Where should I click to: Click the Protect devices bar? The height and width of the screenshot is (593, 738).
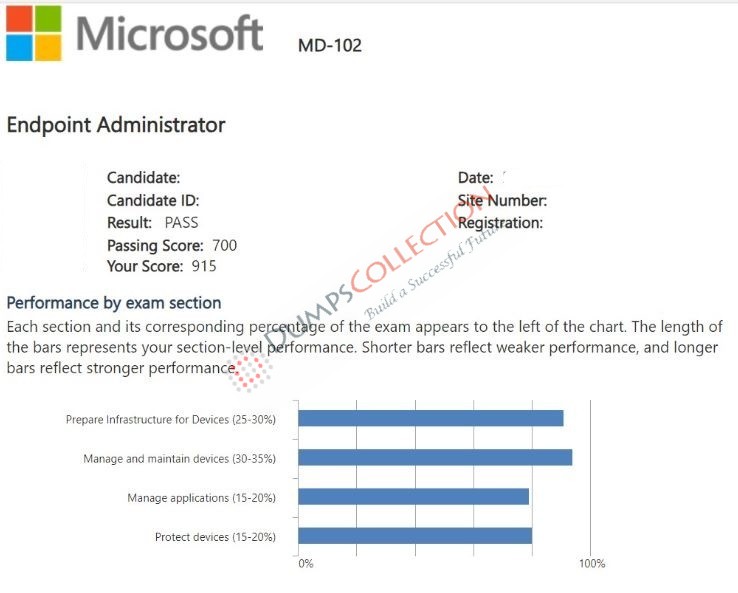click(x=415, y=536)
